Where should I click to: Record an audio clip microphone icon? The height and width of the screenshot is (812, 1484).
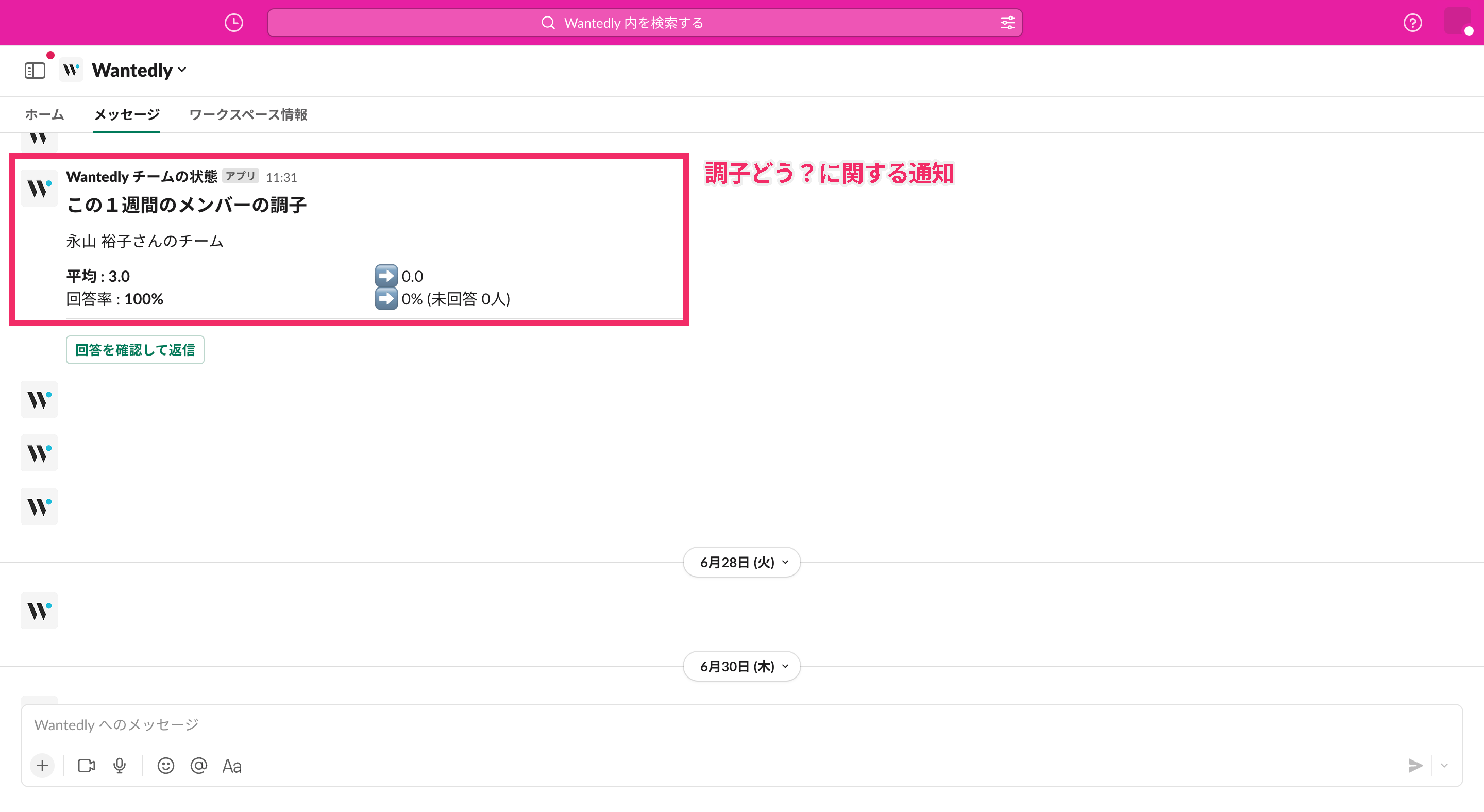pos(119,765)
